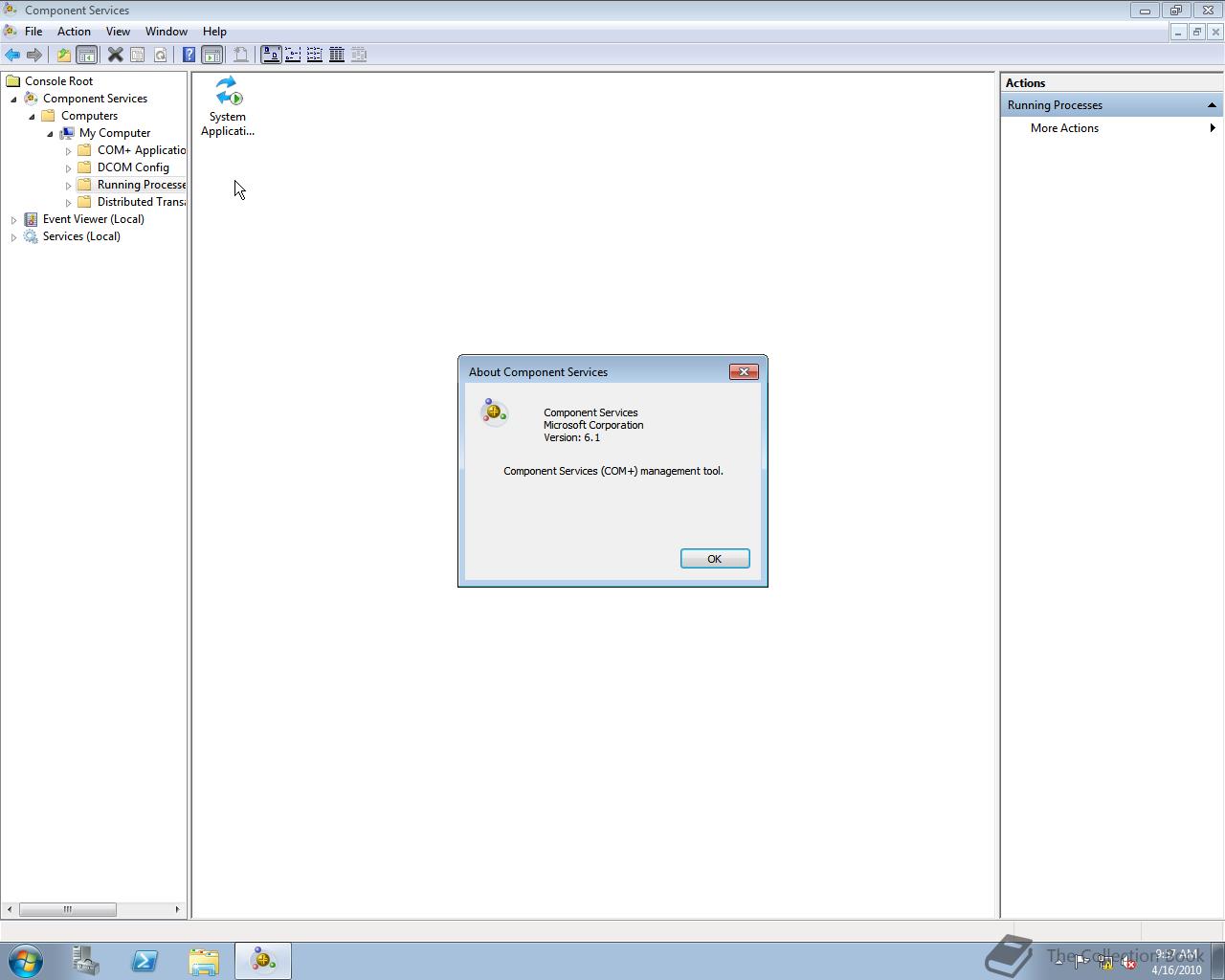Switch to Status view icon
This screenshot has height=980, width=1225.
pyautogui.click(x=359, y=55)
